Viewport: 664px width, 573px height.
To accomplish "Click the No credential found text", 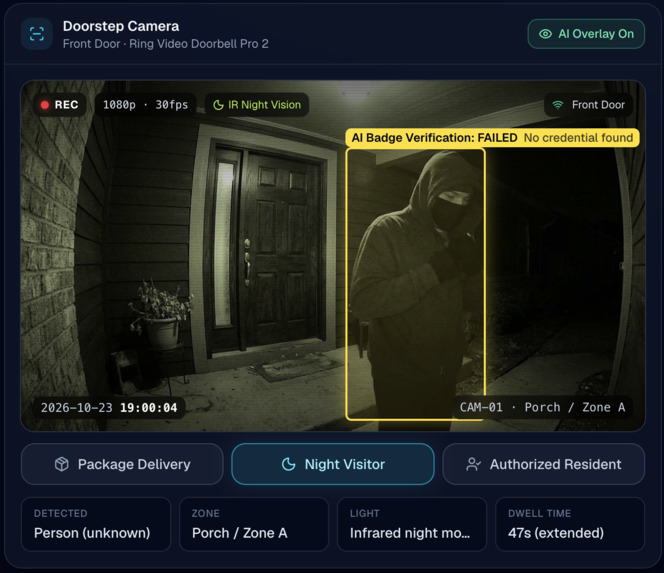I will (578, 138).
